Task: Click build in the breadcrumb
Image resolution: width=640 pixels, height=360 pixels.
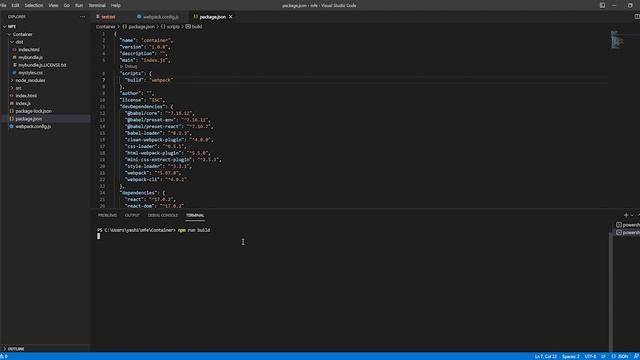Action: [x=197, y=27]
